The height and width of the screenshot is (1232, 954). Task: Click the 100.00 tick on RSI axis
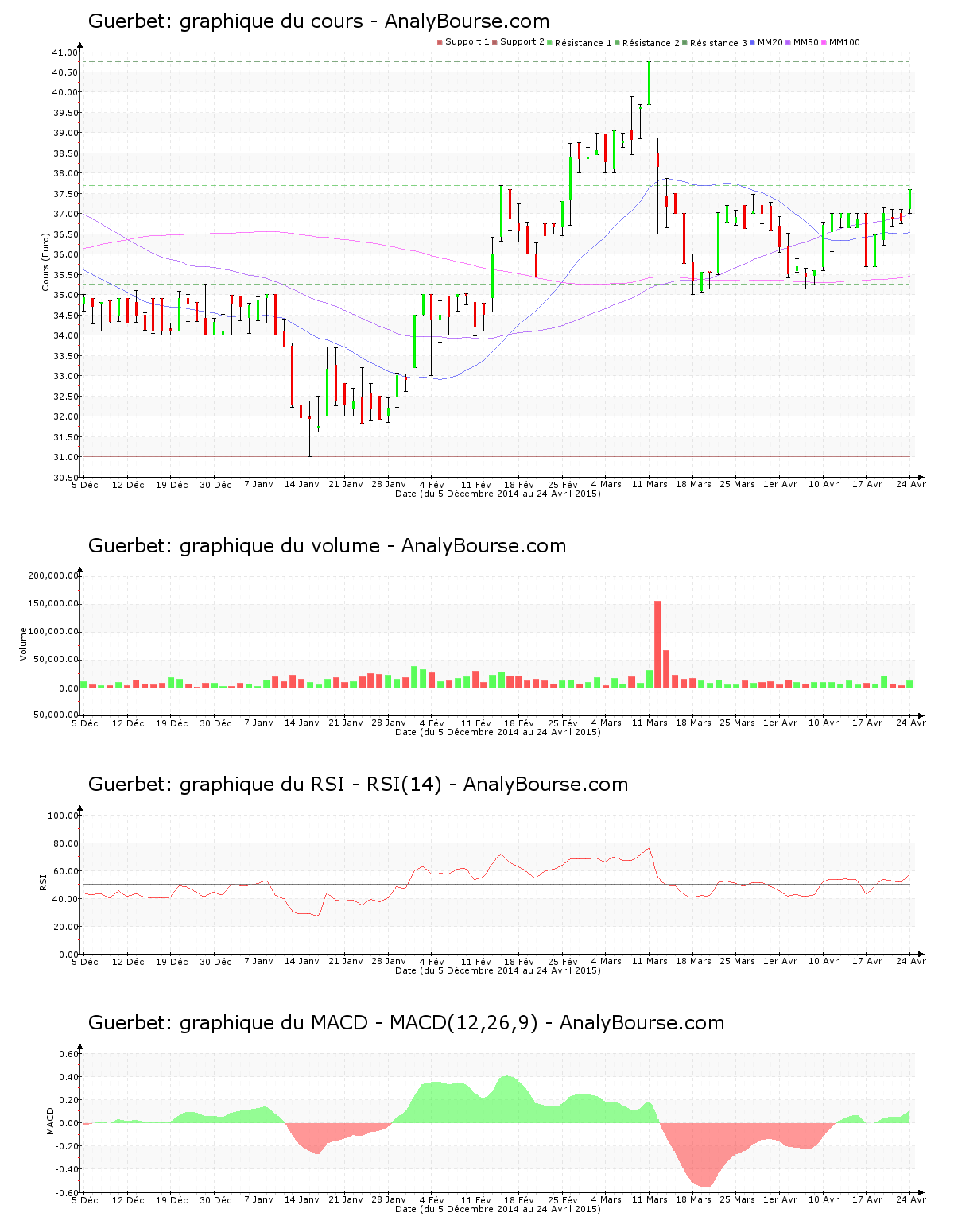63,816
